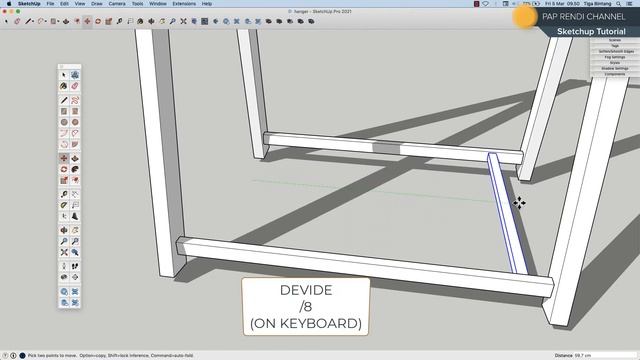Image resolution: width=640 pixels, height=360 pixels.
Task: Open the Line tool dropdown arrow in toolbar
Action: pyautogui.click(x=33, y=22)
